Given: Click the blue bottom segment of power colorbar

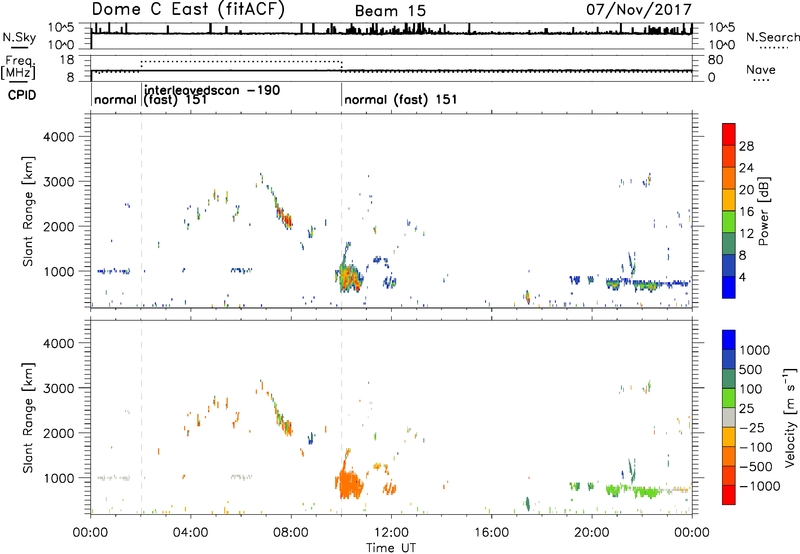Looking at the screenshot, I should 729,287.
